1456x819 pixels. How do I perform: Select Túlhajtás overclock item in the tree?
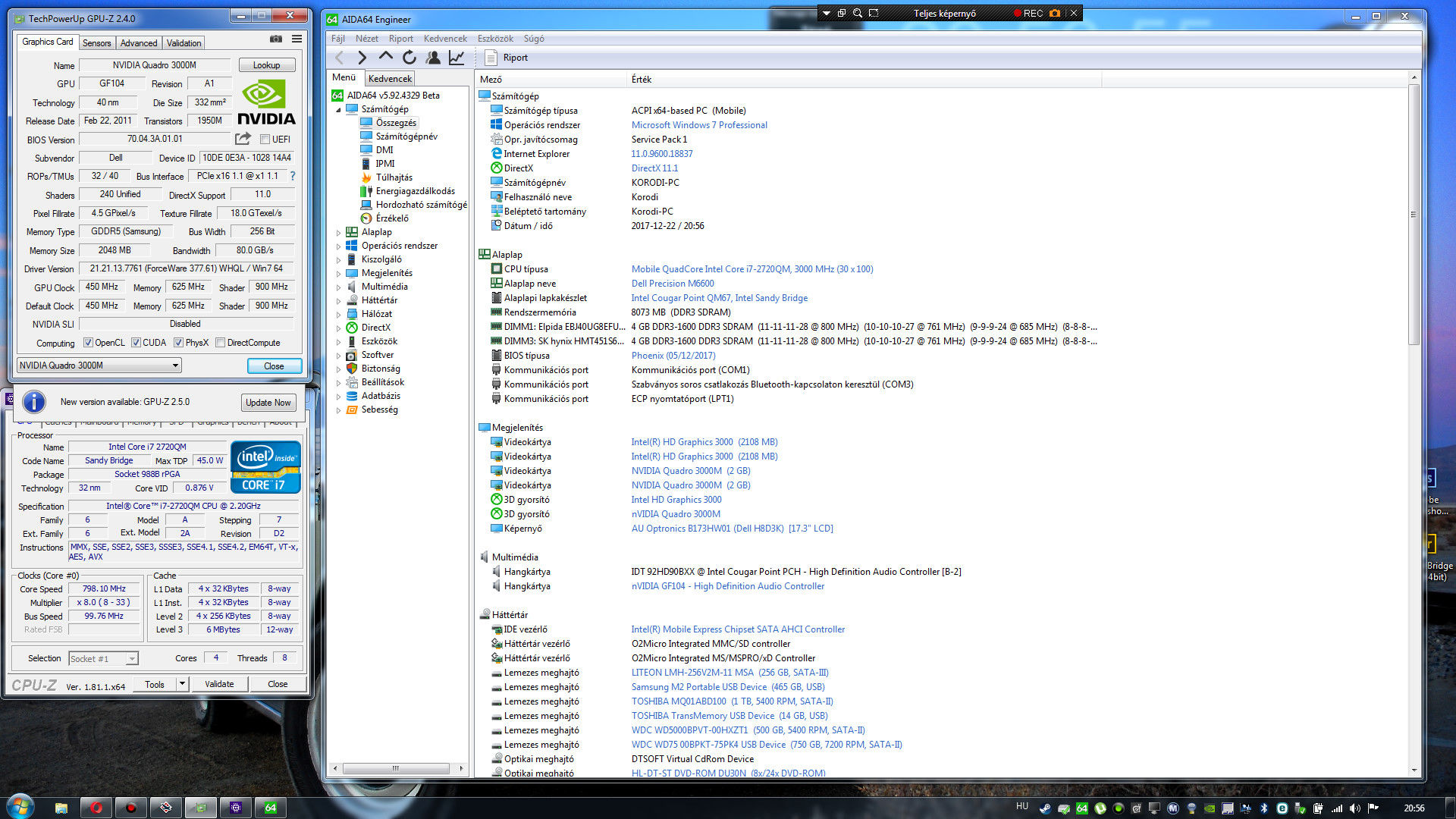[x=394, y=177]
